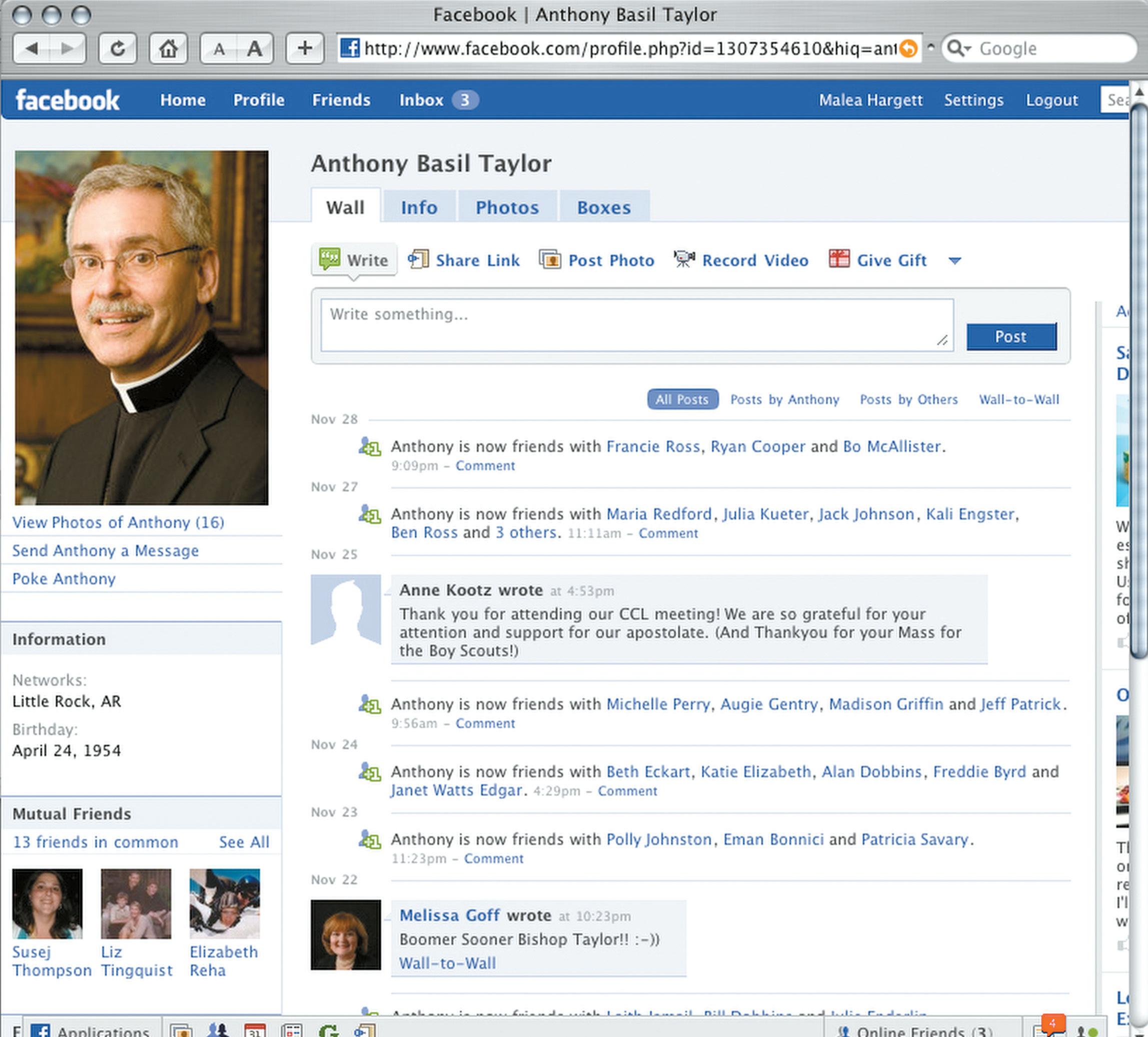Expand the dropdown arrow after Give Gift
The height and width of the screenshot is (1037, 1148).
click(x=955, y=261)
